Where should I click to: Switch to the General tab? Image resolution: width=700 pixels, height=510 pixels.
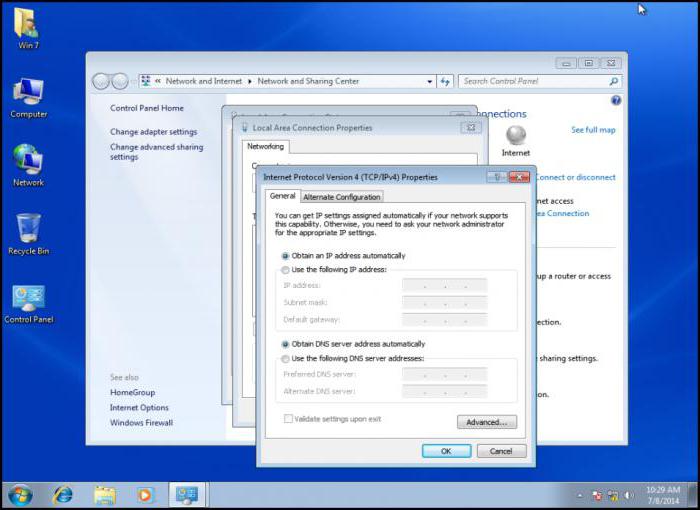coord(282,196)
